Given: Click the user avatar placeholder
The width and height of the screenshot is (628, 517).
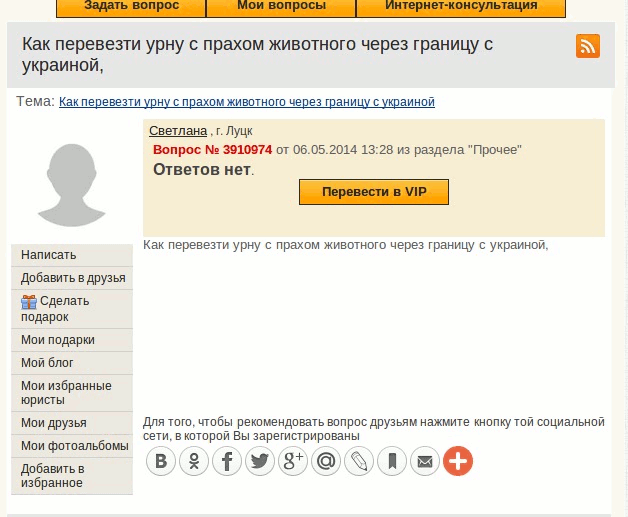Looking at the screenshot, I should (71, 183).
